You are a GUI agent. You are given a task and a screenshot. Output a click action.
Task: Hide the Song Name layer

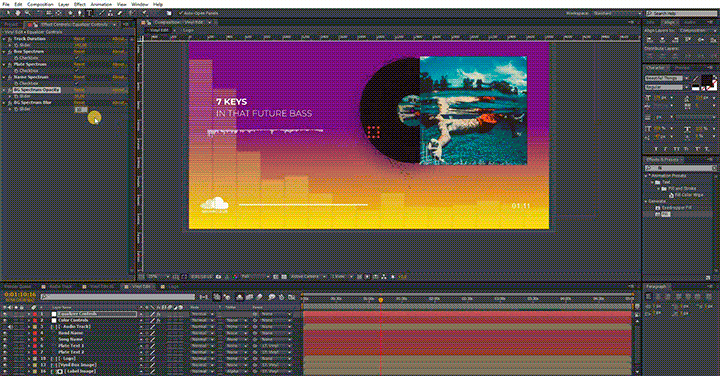(x=5, y=340)
